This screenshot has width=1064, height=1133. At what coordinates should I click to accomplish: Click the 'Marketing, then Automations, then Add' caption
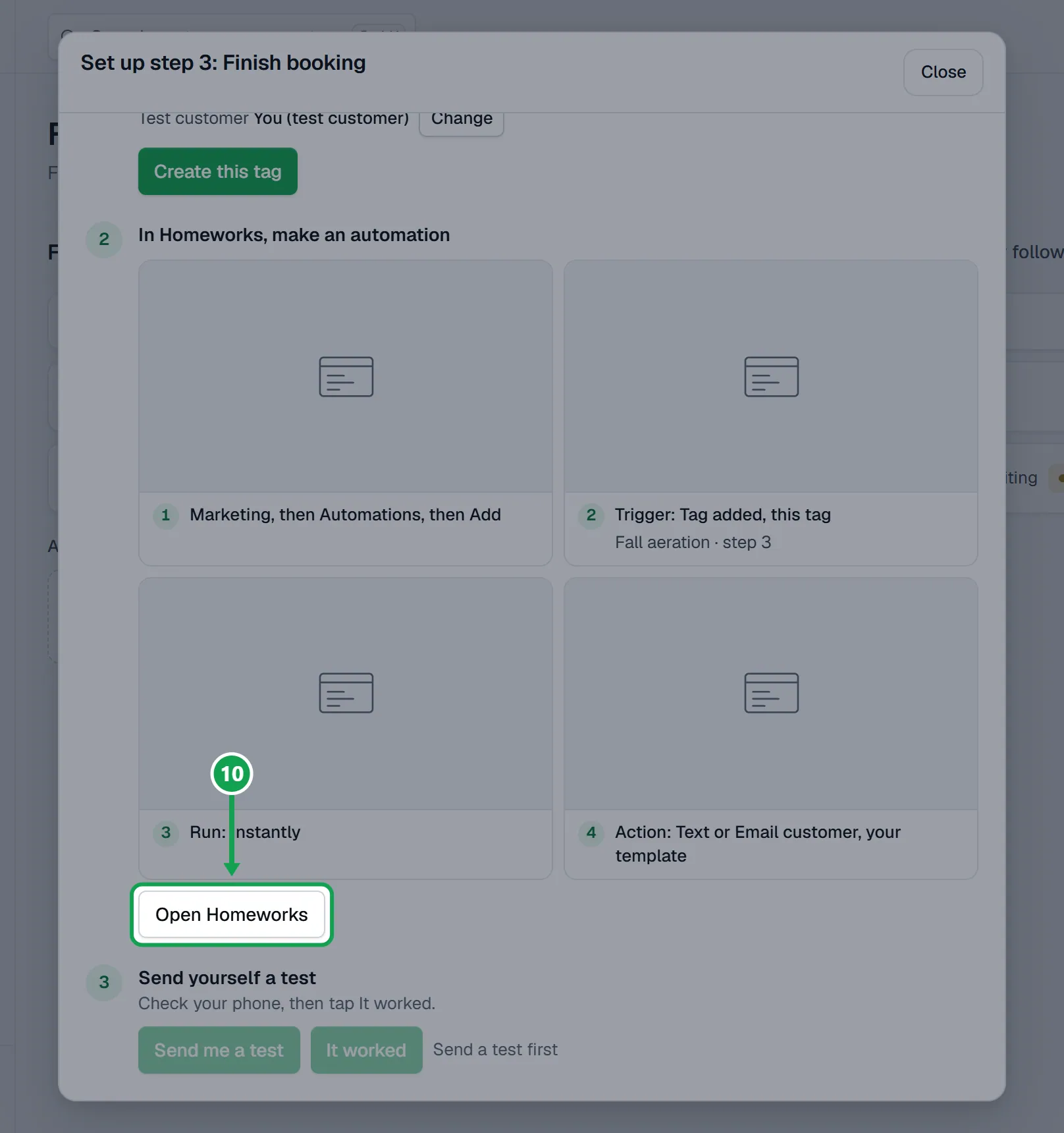click(346, 514)
